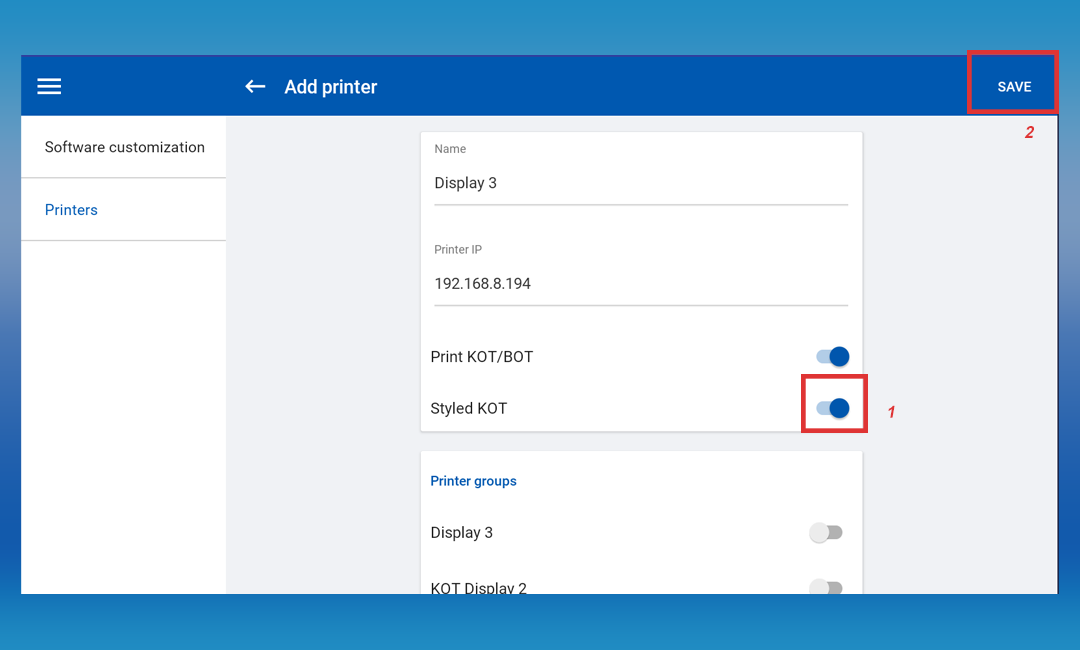Enable the KOT Display 2 group switch

point(826,587)
